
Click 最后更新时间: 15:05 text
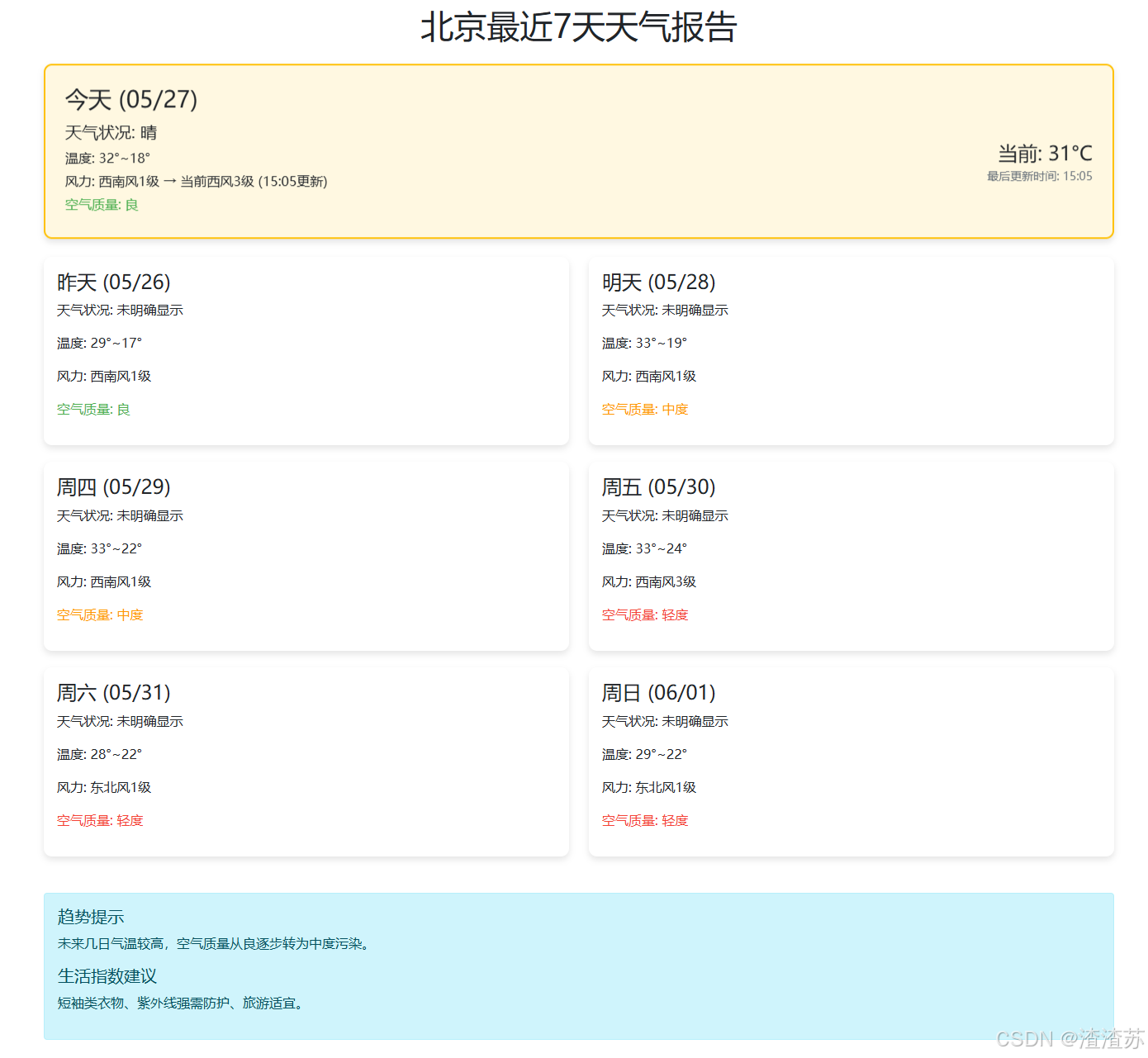(x=1039, y=176)
